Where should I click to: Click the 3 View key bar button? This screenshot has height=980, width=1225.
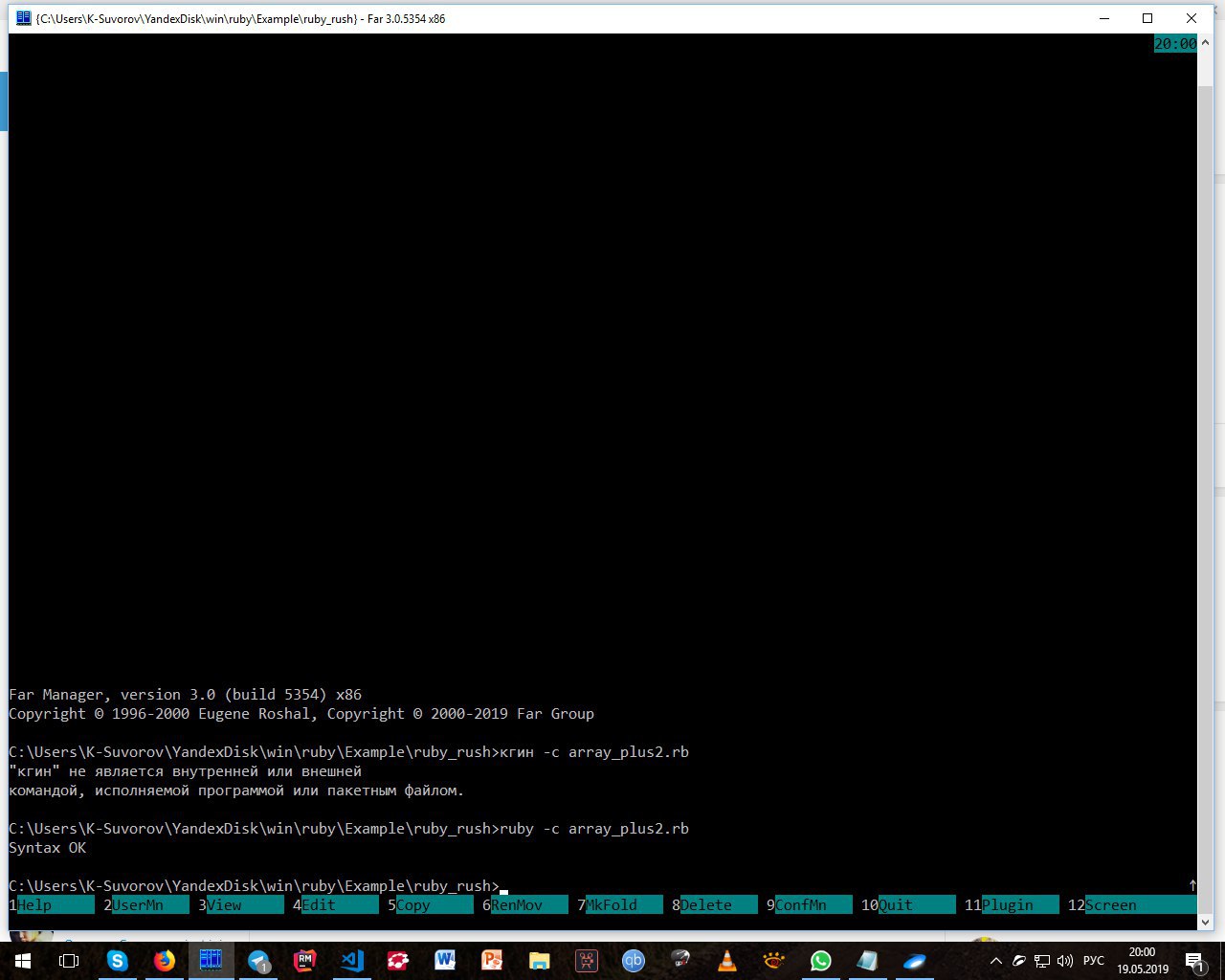(241, 905)
